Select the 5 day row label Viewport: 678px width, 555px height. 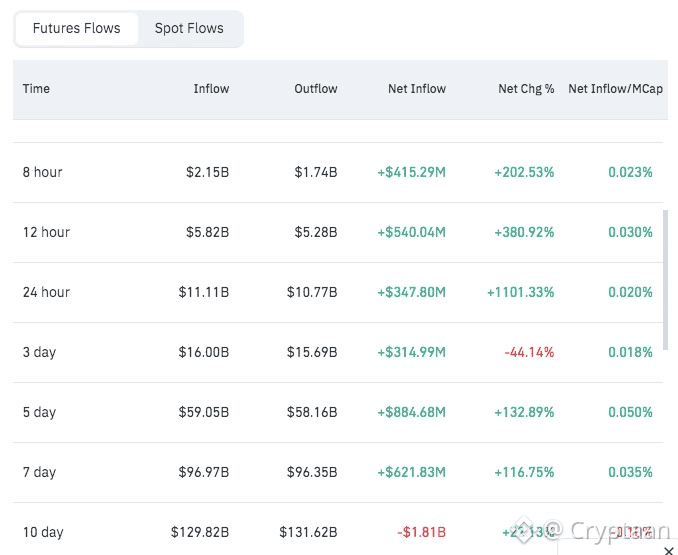point(39,412)
